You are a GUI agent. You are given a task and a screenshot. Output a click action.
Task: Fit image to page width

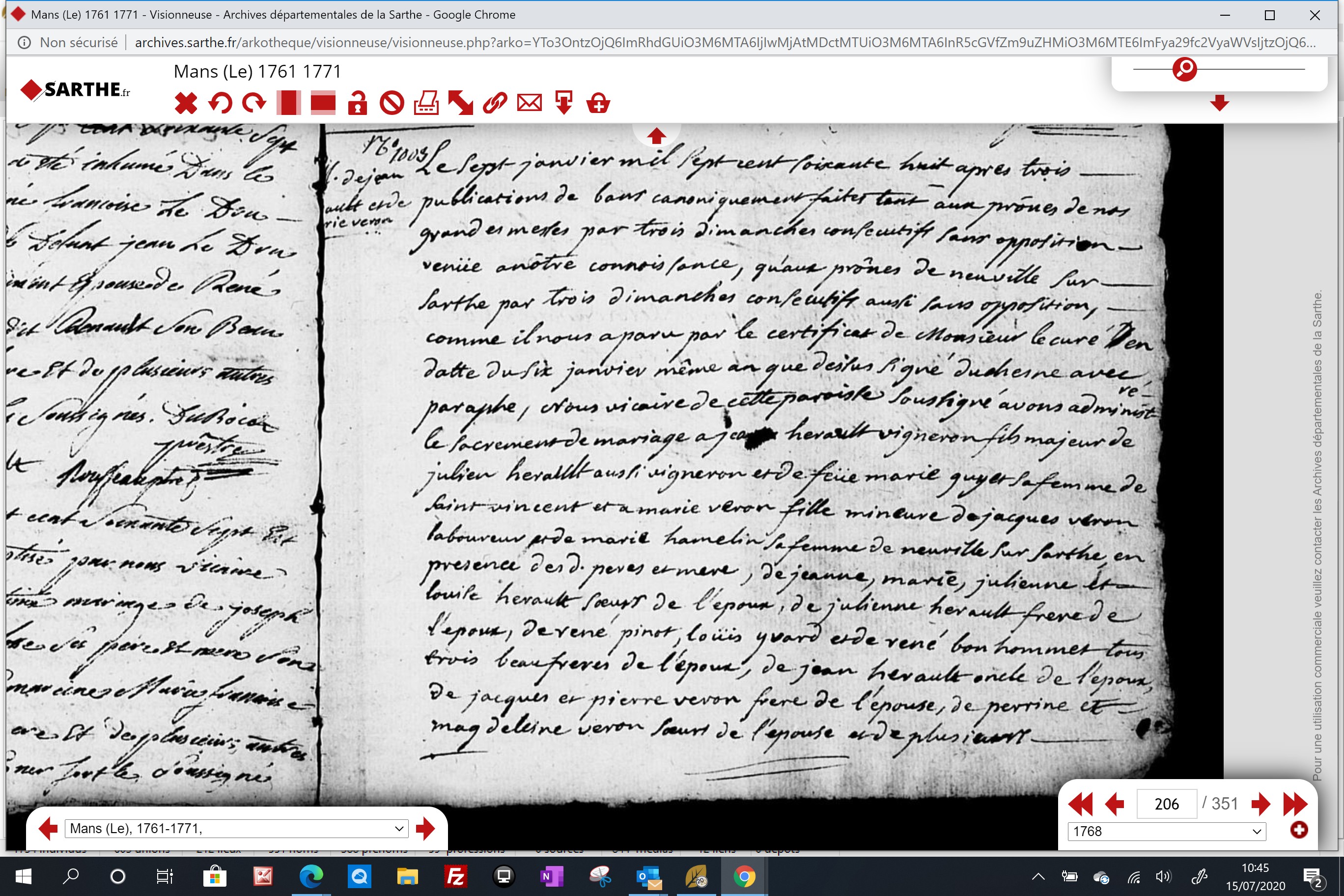[x=323, y=104]
